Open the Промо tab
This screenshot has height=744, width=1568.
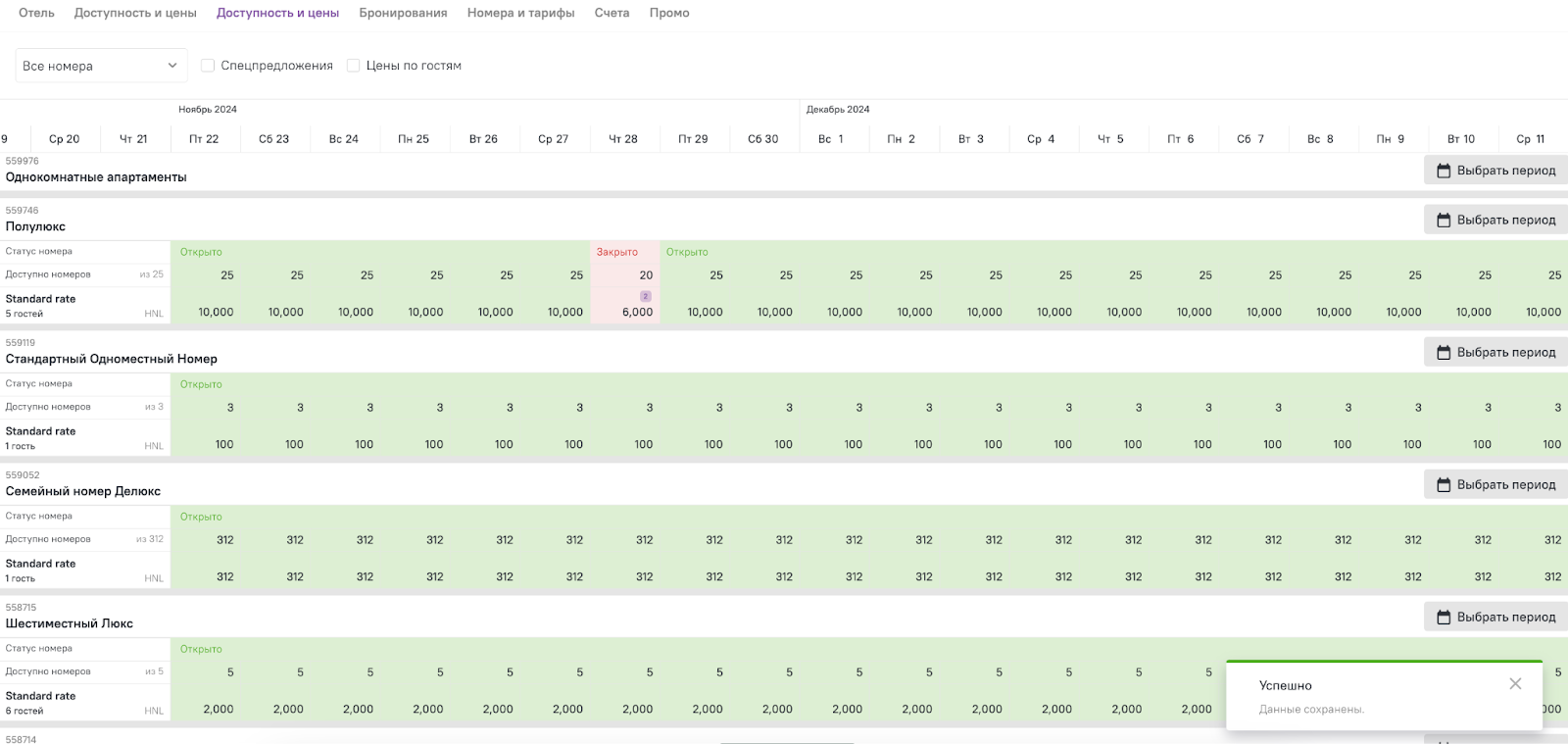point(669,13)
